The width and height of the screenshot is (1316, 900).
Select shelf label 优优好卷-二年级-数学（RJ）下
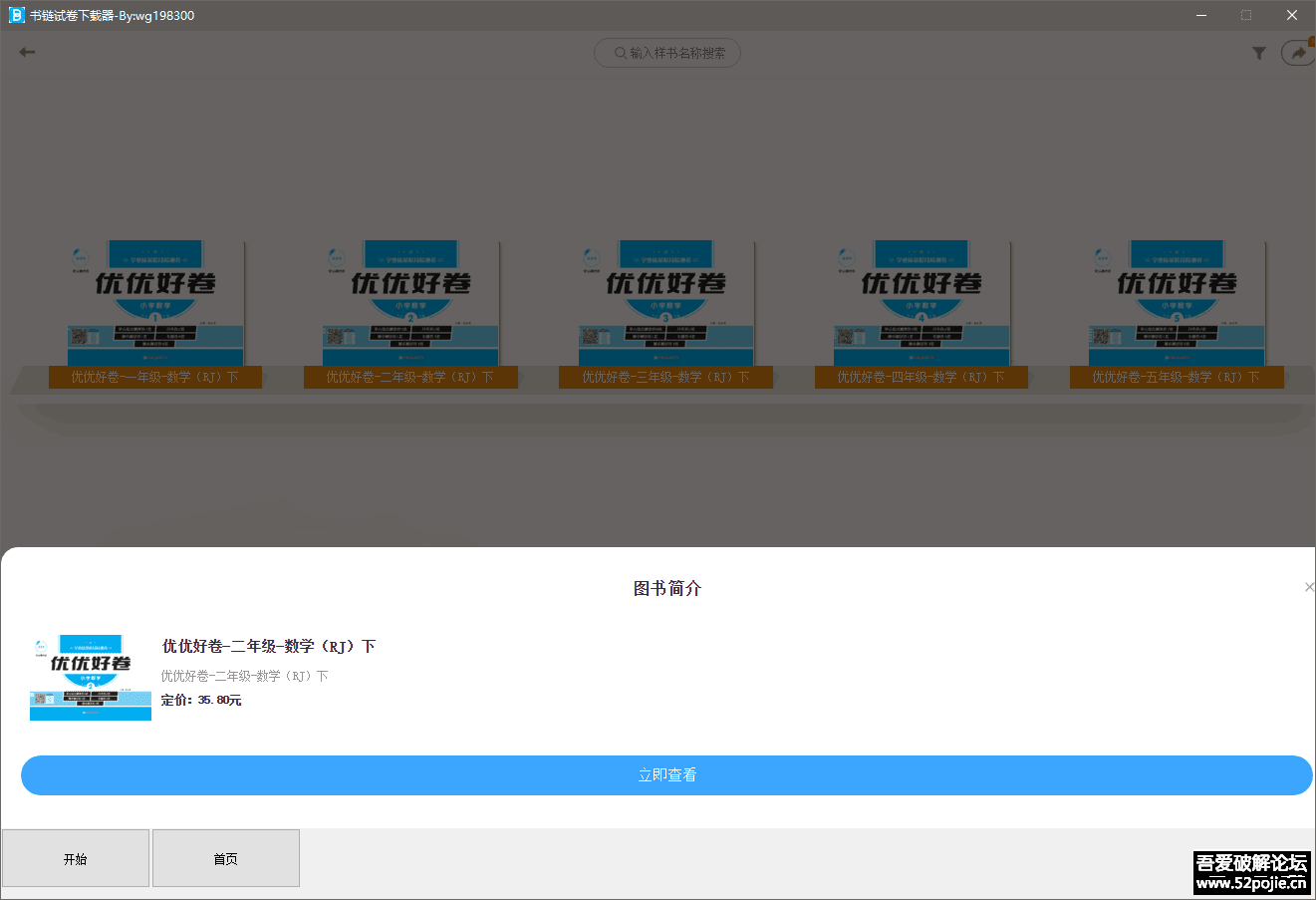click(x=410, y=377)
